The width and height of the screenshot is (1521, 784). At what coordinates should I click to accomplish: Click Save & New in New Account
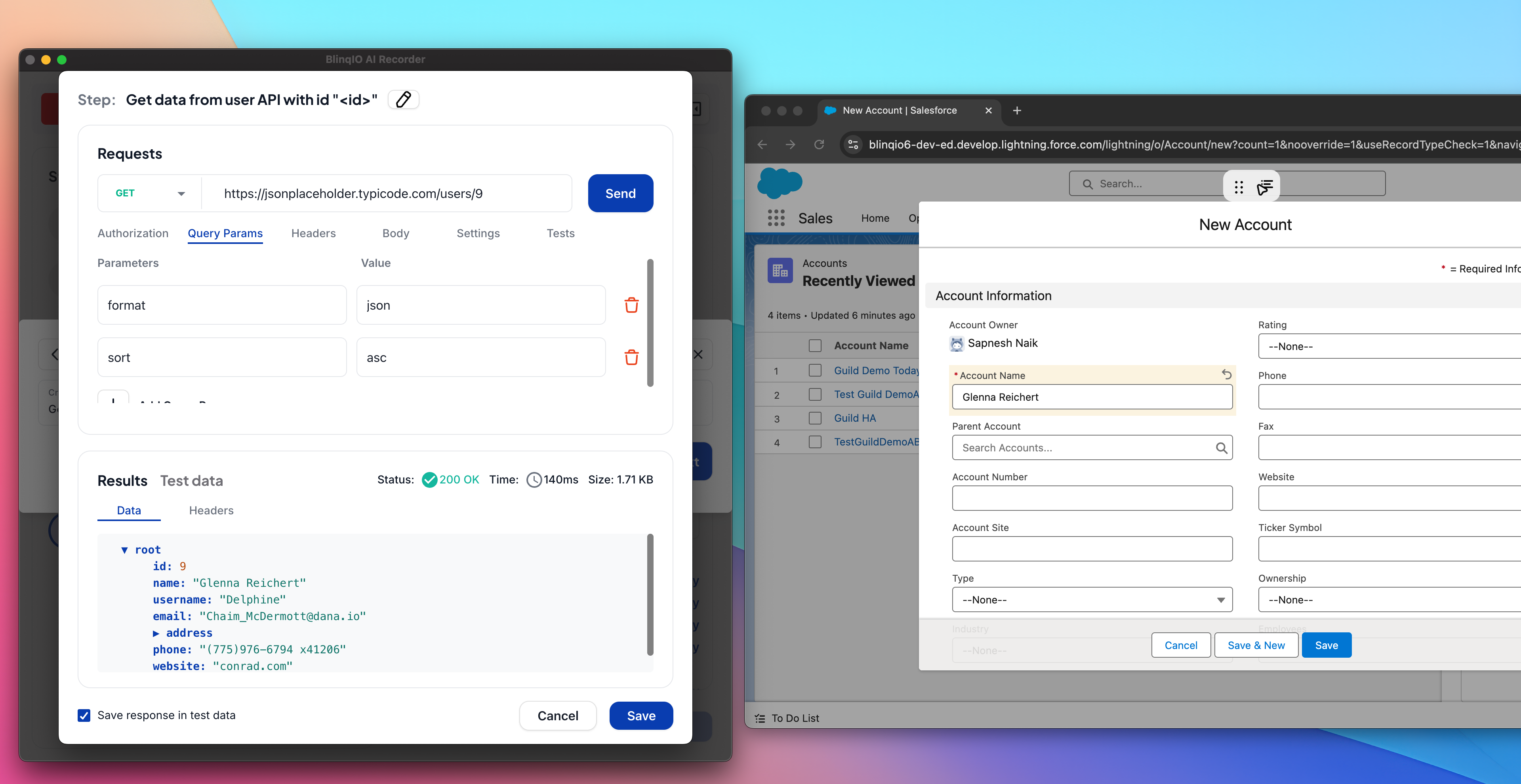pyautogui.click(x=1256, y=645)
